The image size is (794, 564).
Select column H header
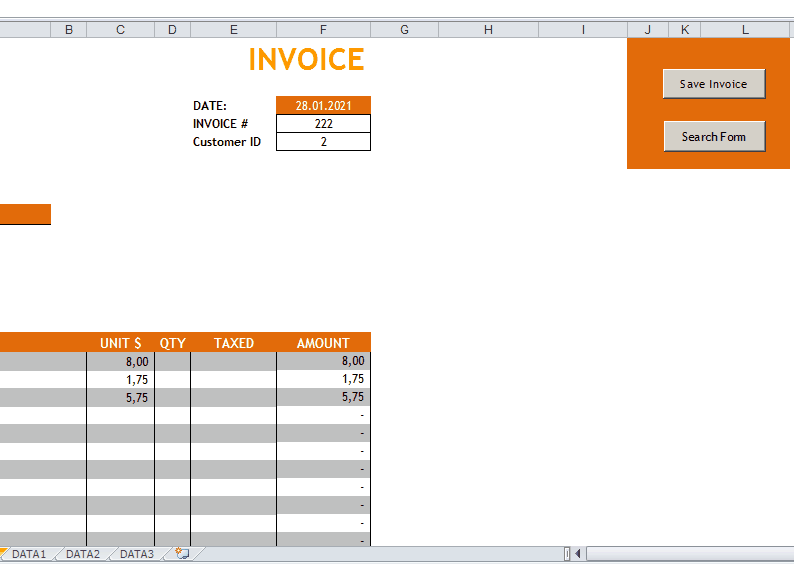(x=488, y=30)
